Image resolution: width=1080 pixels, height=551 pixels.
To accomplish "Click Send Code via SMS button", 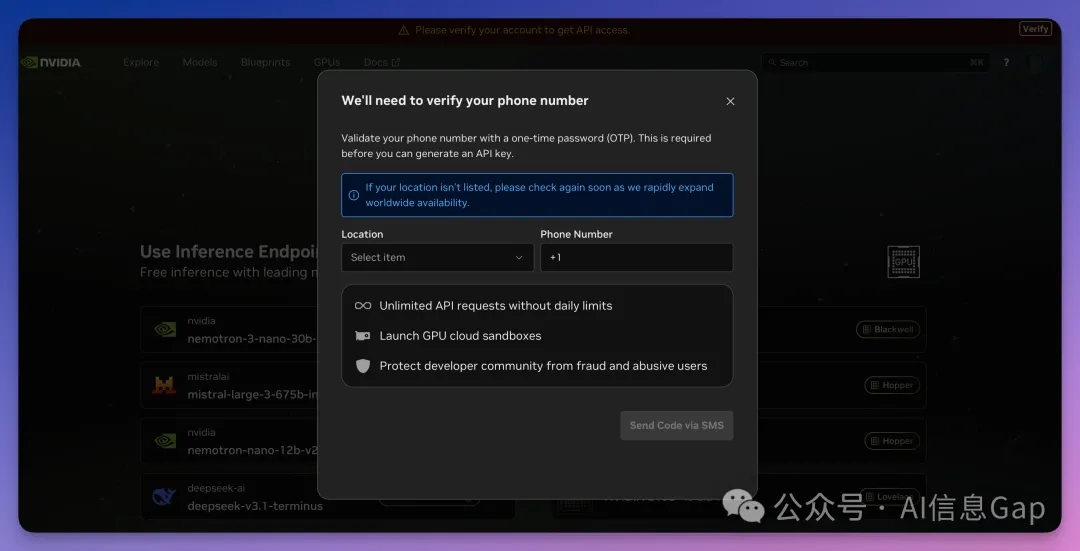I will pyautogui.click(x=676, y=426).
